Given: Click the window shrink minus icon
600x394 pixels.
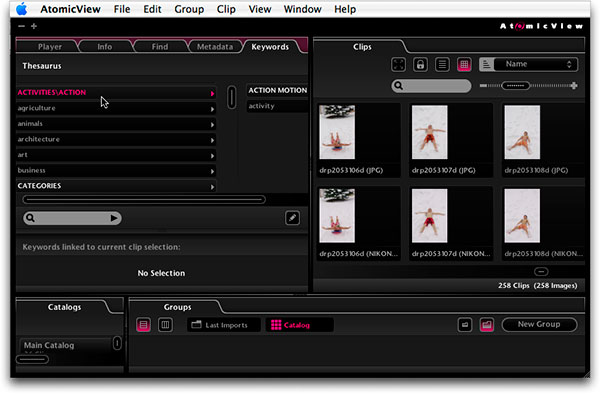Looking at the screenshot, I should point(21,26).
